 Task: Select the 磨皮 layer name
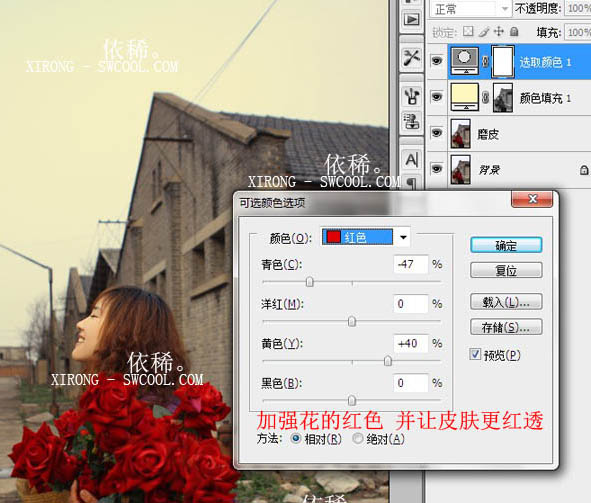coord(488,134)
